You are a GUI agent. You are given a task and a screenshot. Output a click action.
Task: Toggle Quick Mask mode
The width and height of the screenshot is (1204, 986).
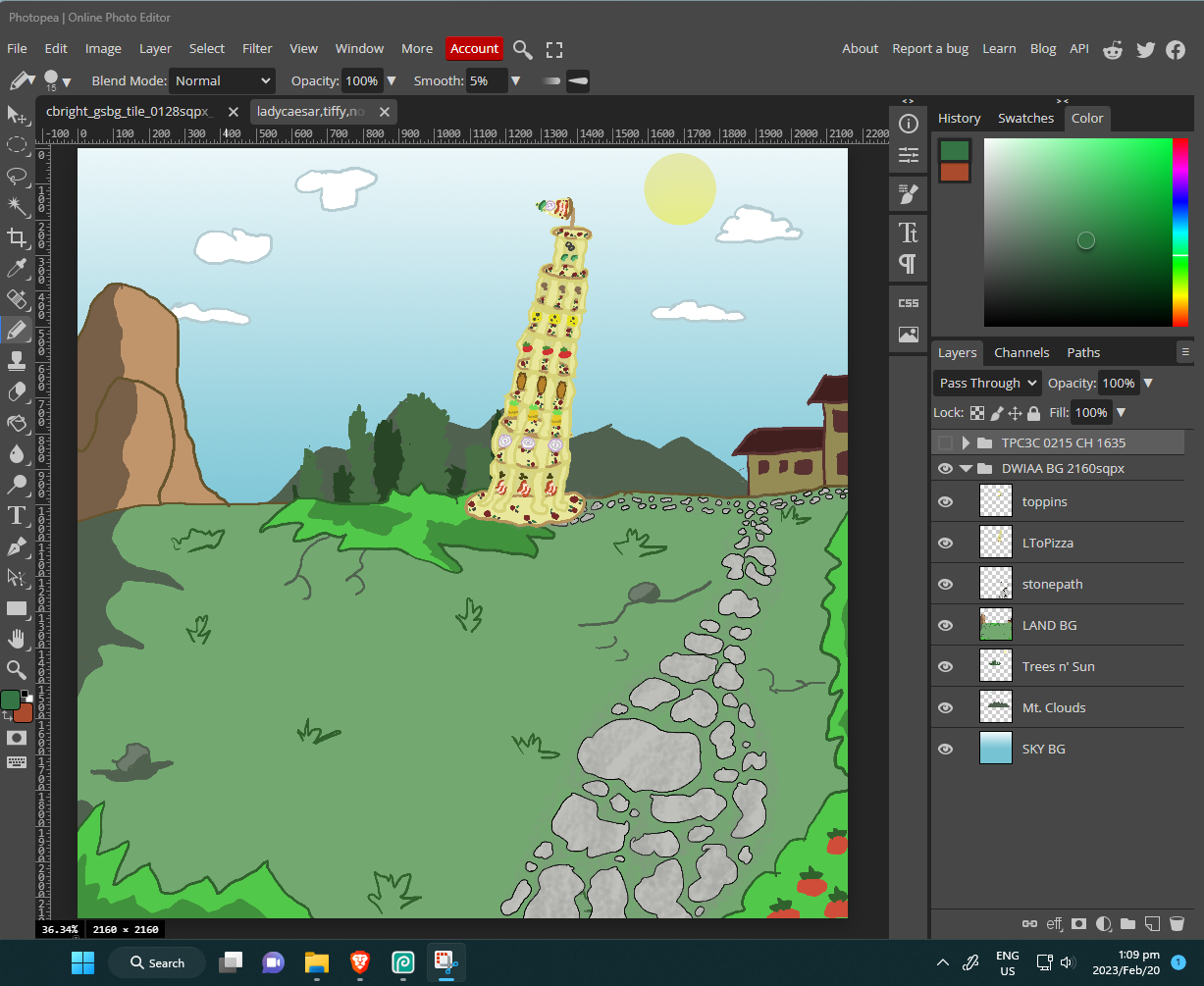point(17,737)
